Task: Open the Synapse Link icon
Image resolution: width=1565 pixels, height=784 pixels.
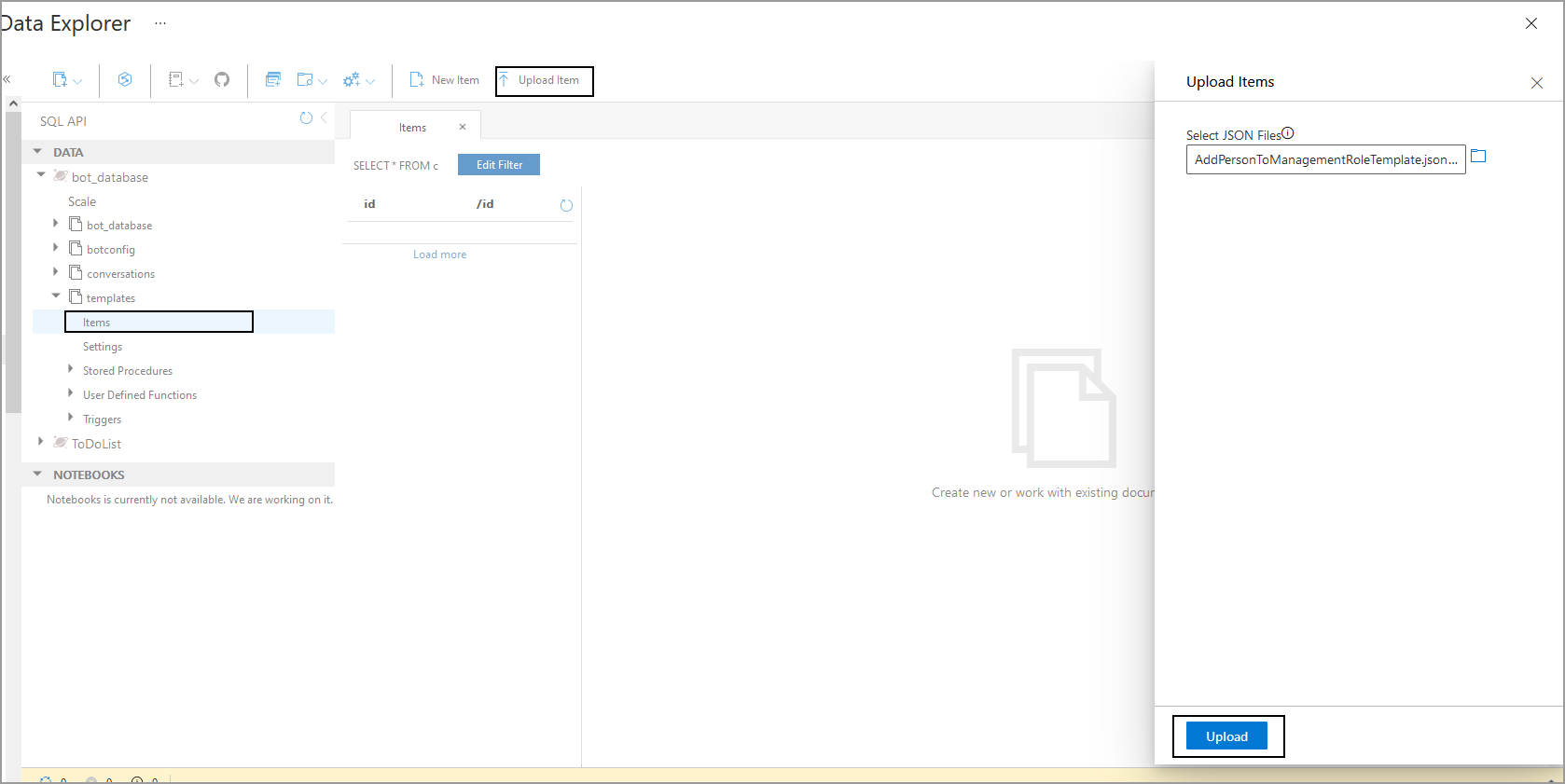Action: (125, 80)
